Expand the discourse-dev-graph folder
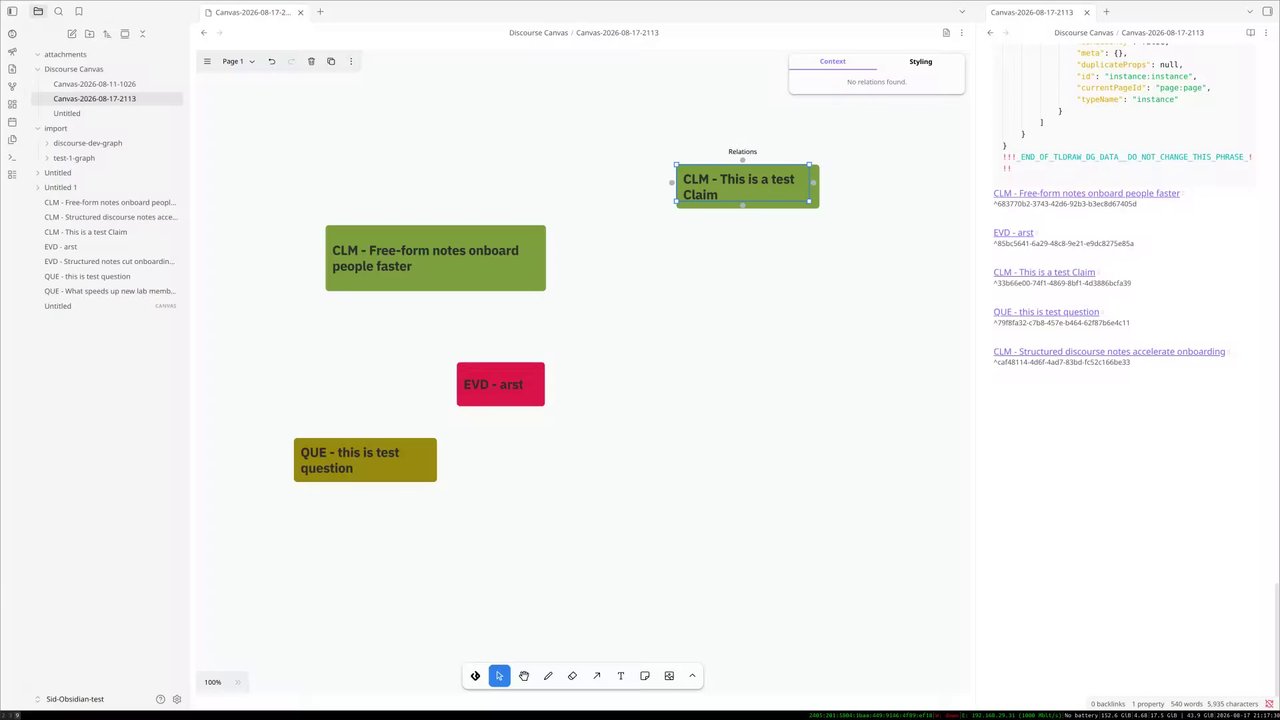Screen dimensions: 1280x720 [47, 143]
